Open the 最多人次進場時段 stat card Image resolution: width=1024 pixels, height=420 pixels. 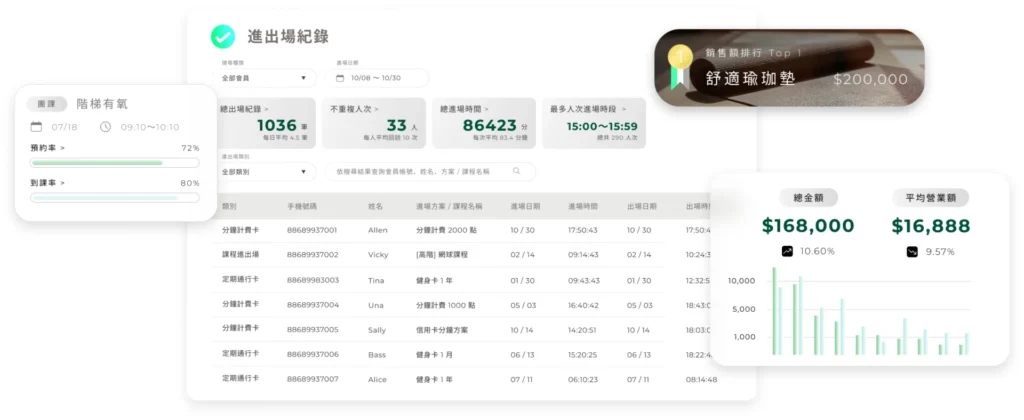click(x=594, y=123)
